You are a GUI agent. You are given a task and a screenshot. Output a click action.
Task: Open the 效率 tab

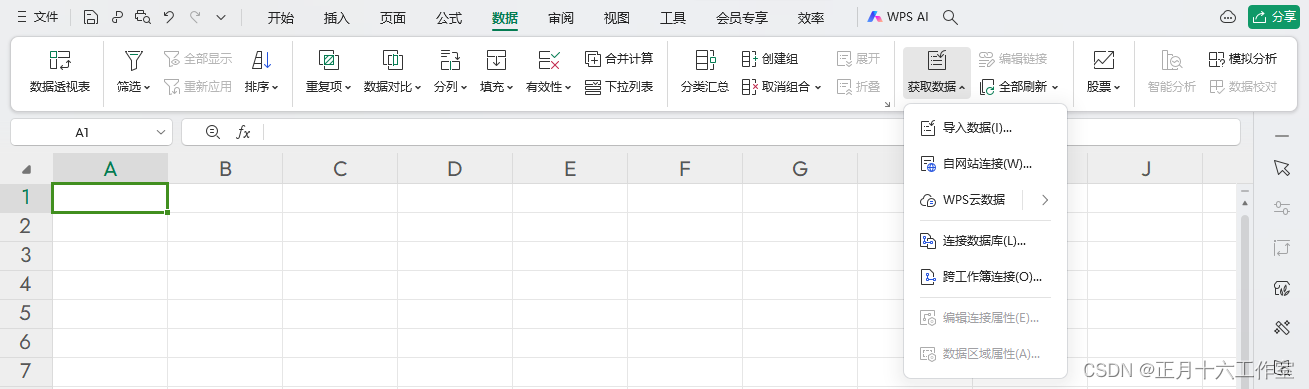(811, 18)
